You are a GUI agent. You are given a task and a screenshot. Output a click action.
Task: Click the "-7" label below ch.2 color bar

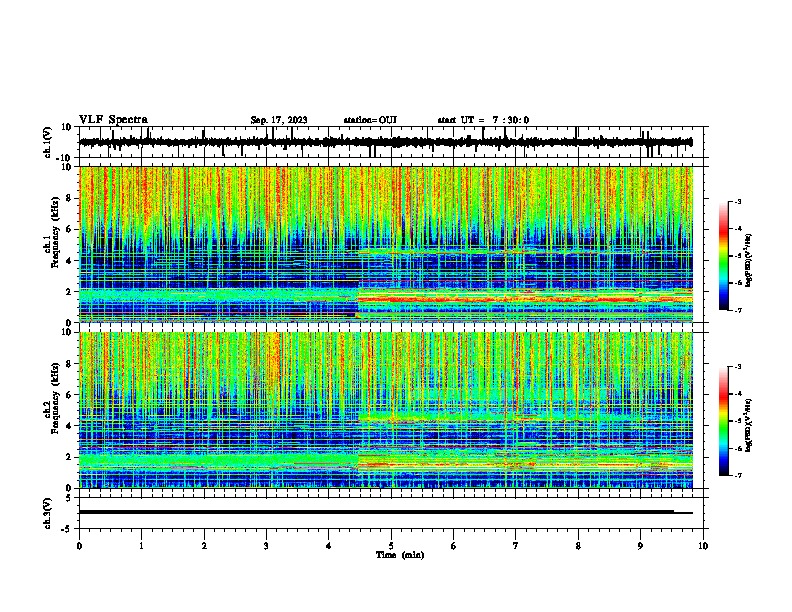pyautogui.click(x=737, y=475)
